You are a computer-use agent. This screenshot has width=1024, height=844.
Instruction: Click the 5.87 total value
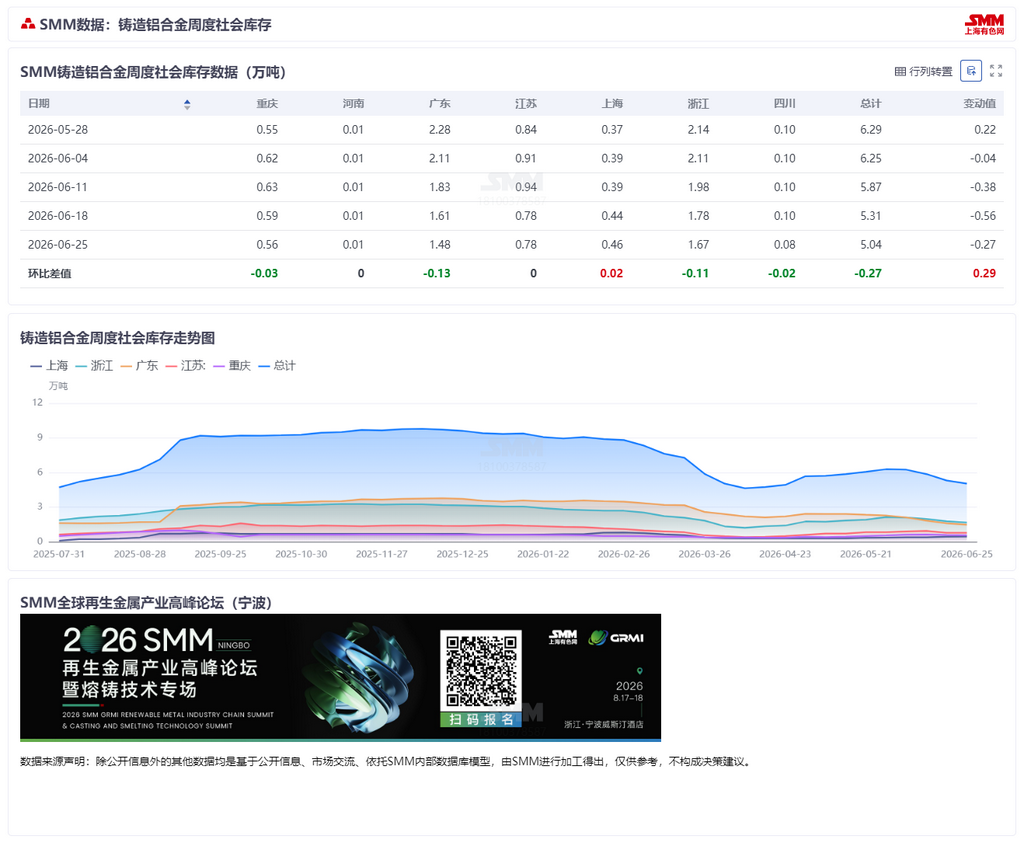[871, 187]
